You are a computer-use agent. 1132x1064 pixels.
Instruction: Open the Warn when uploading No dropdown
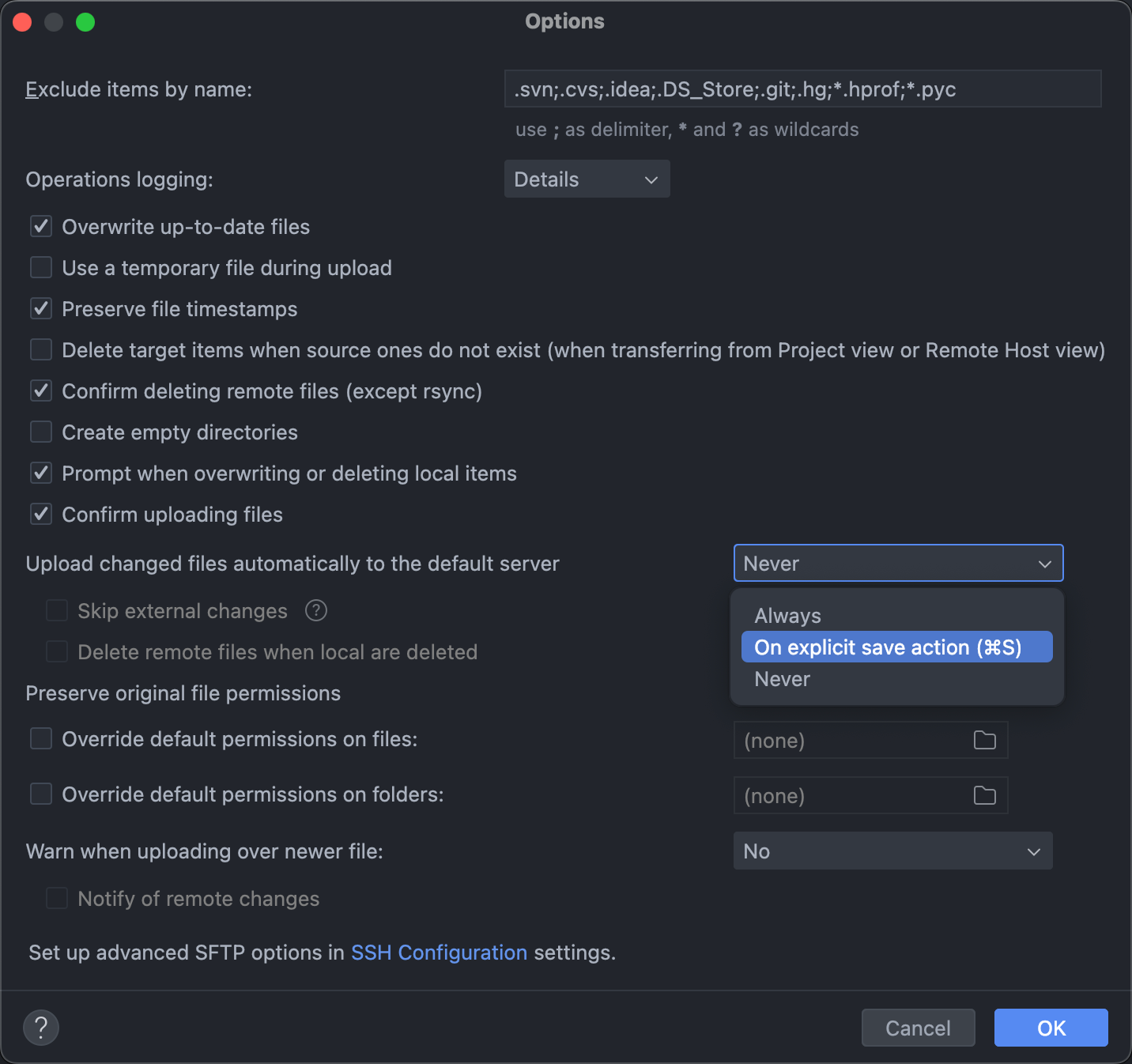tap(893, 851)
